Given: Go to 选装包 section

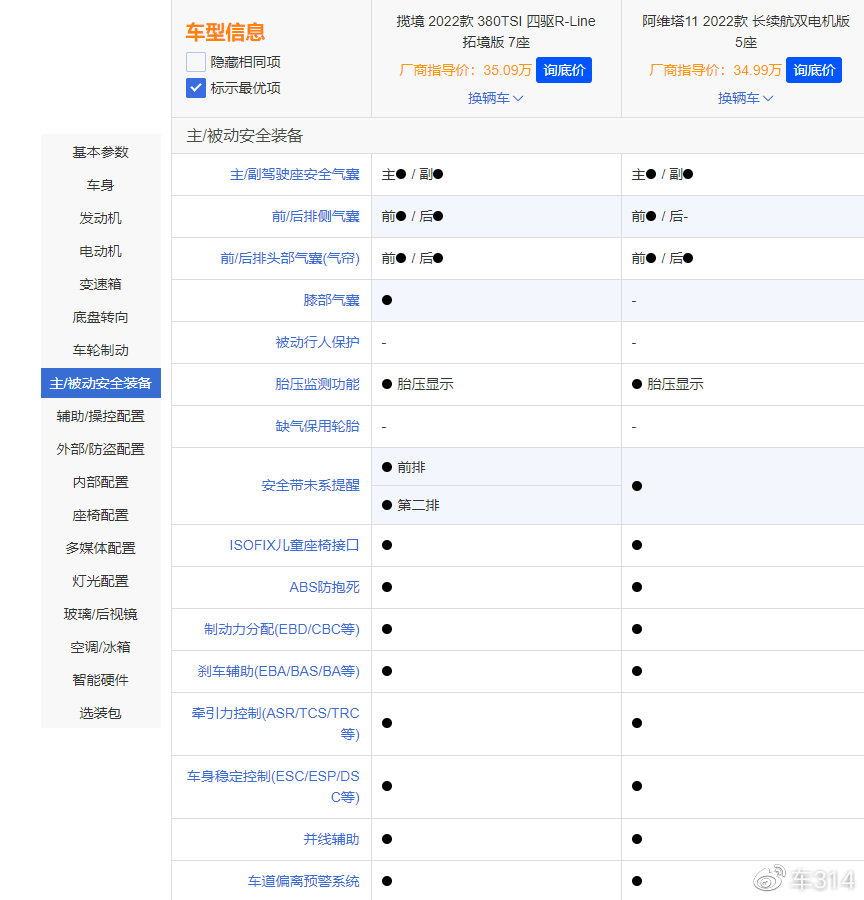Looking at the screenshot, I should tap(100, 713).
